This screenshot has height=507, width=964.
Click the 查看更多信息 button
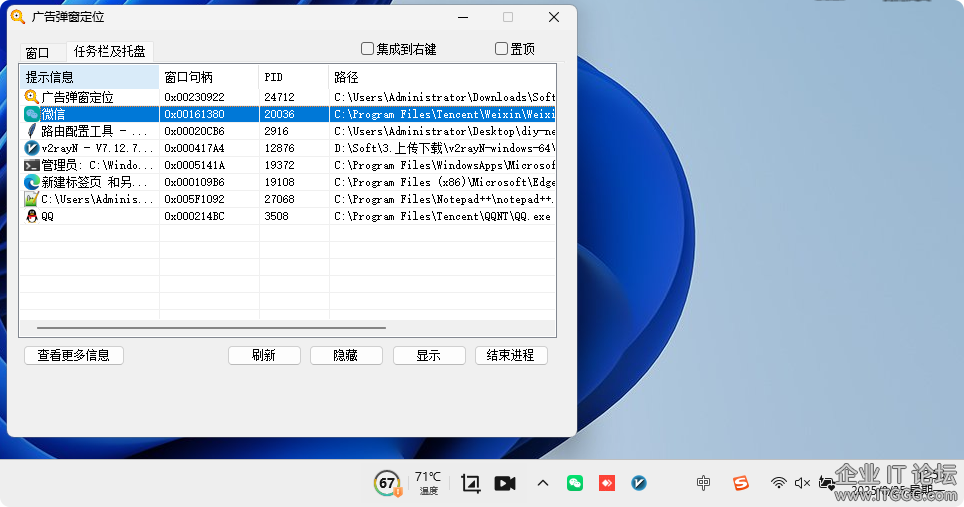(74, 355)
